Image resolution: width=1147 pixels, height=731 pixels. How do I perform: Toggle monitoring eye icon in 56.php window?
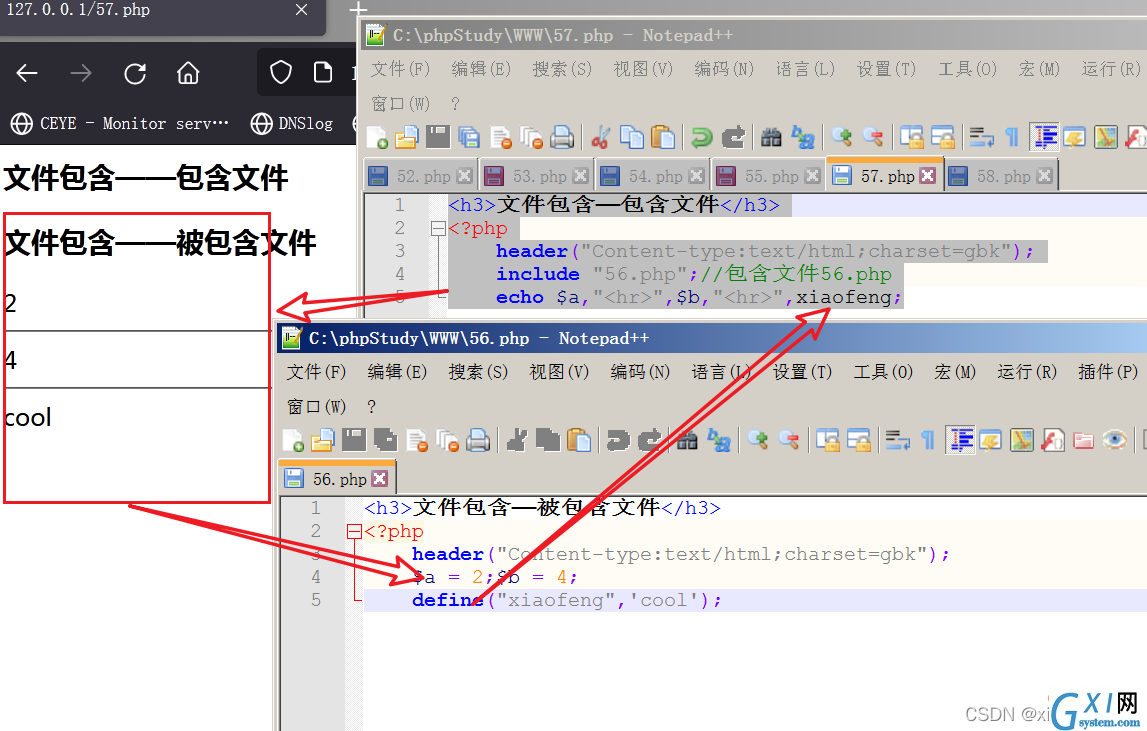[x=1115, y=440]
